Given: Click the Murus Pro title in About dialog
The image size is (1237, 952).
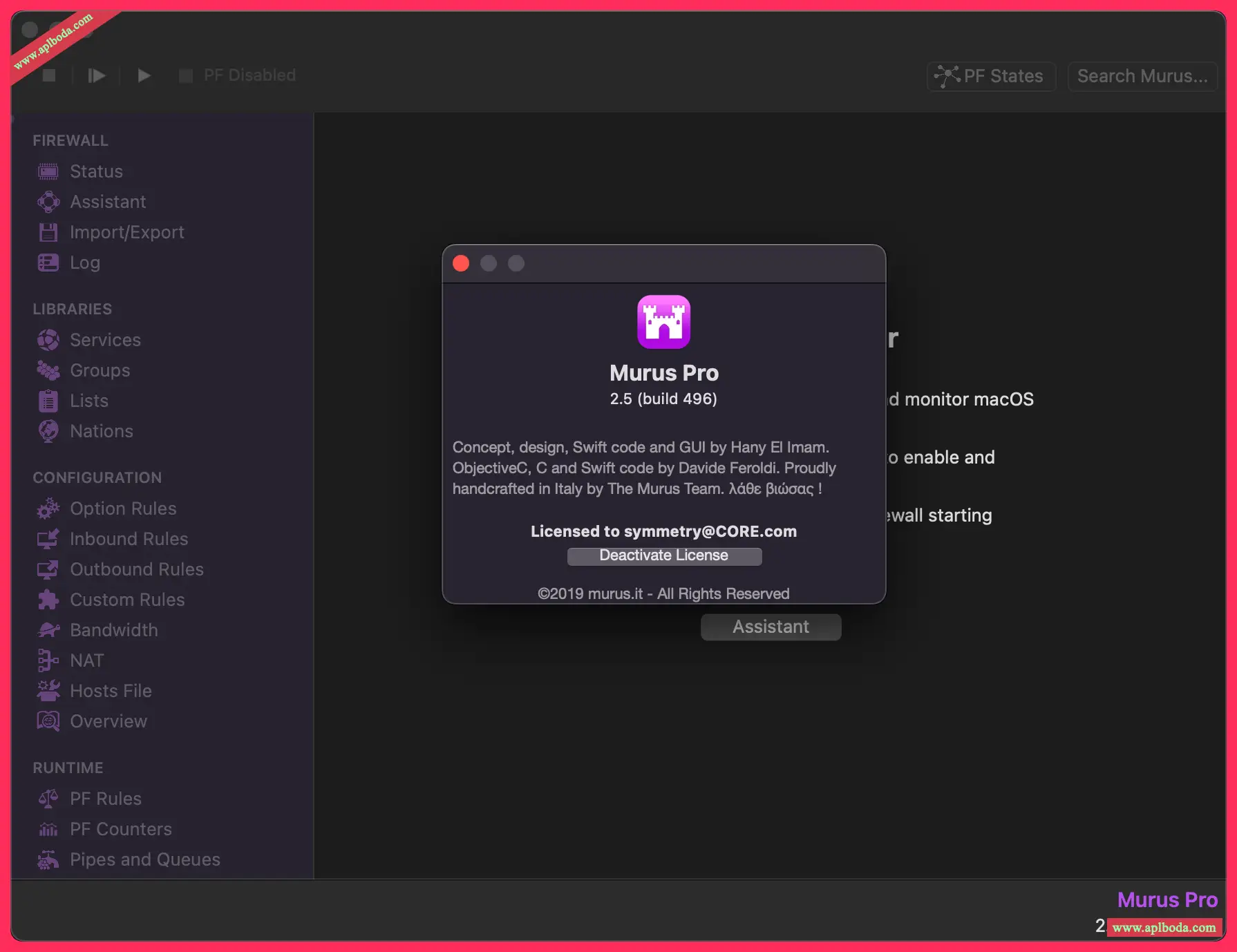Looking at the screenshot, I should point(664,373).
